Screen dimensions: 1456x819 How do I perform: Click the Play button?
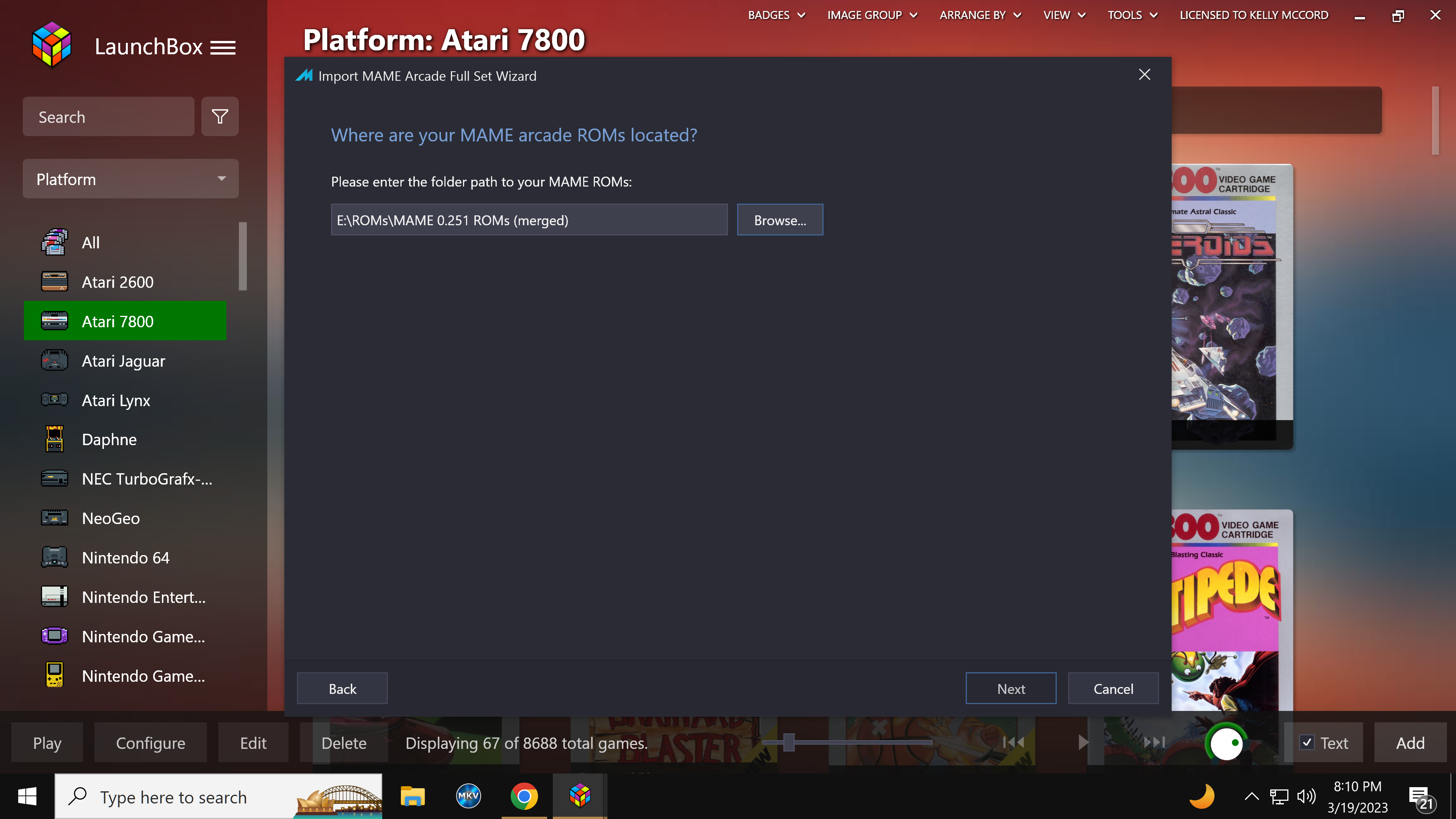click(47, 743)
